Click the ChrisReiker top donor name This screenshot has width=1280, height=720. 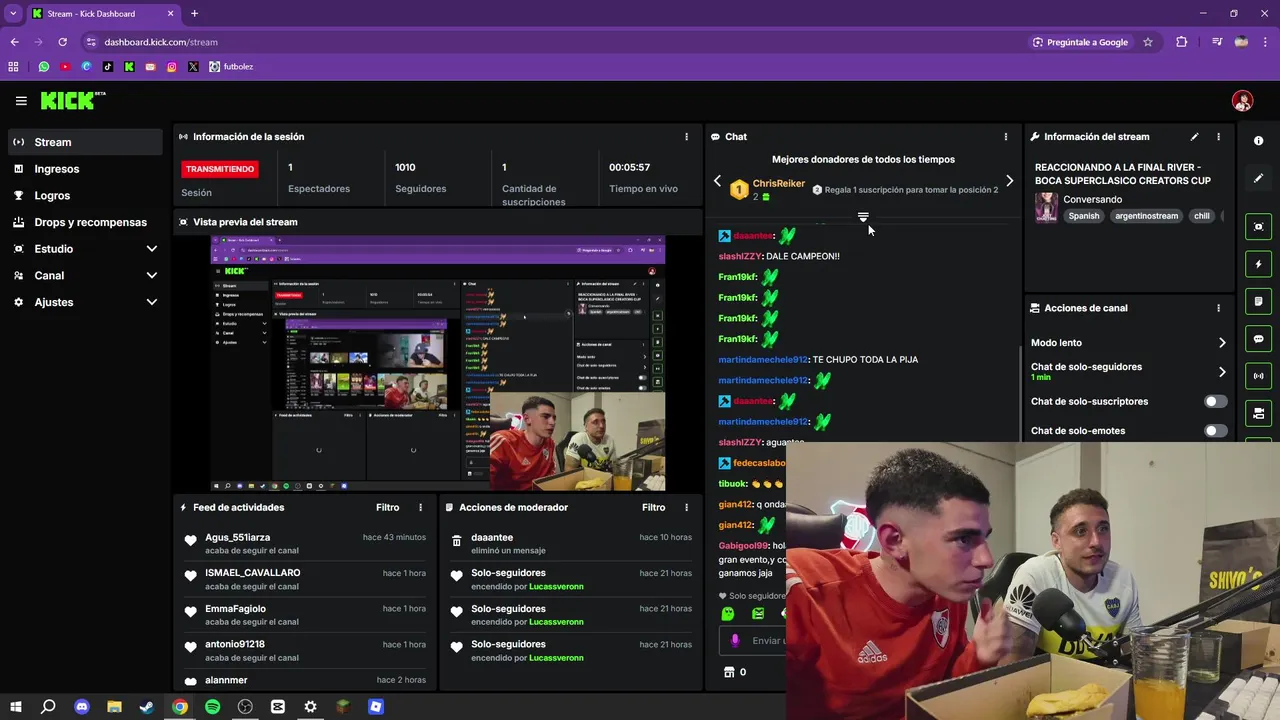779,183
